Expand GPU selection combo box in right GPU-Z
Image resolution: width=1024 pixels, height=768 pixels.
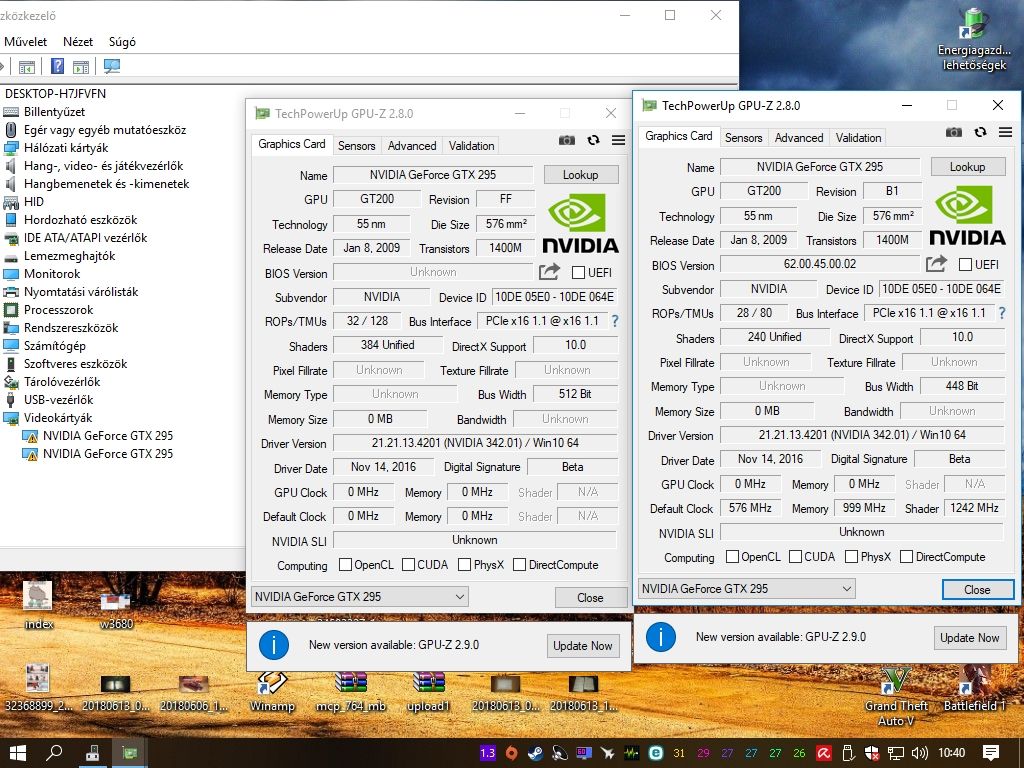747,588
